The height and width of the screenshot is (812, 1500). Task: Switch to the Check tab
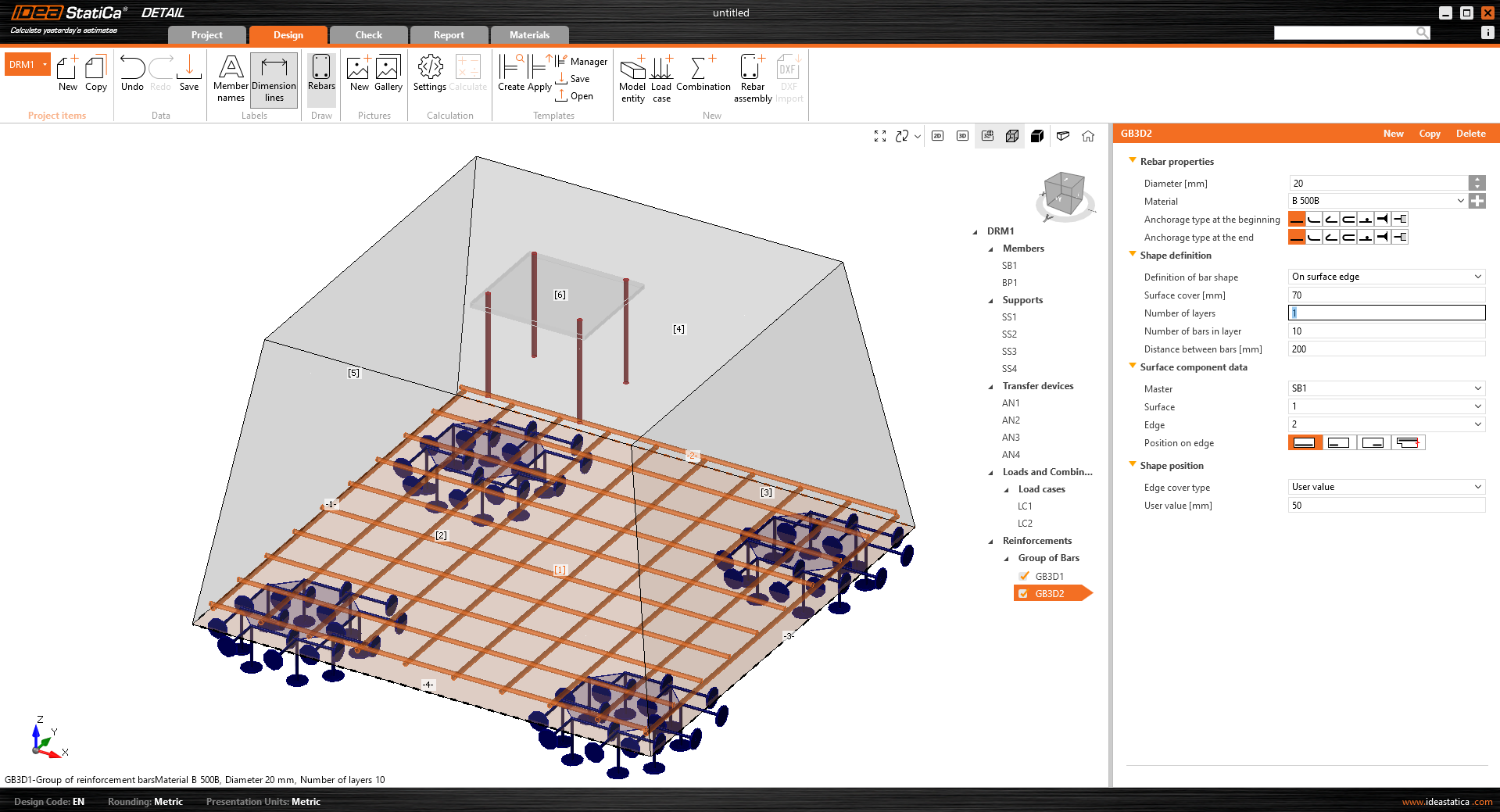[x=367, y=35]
